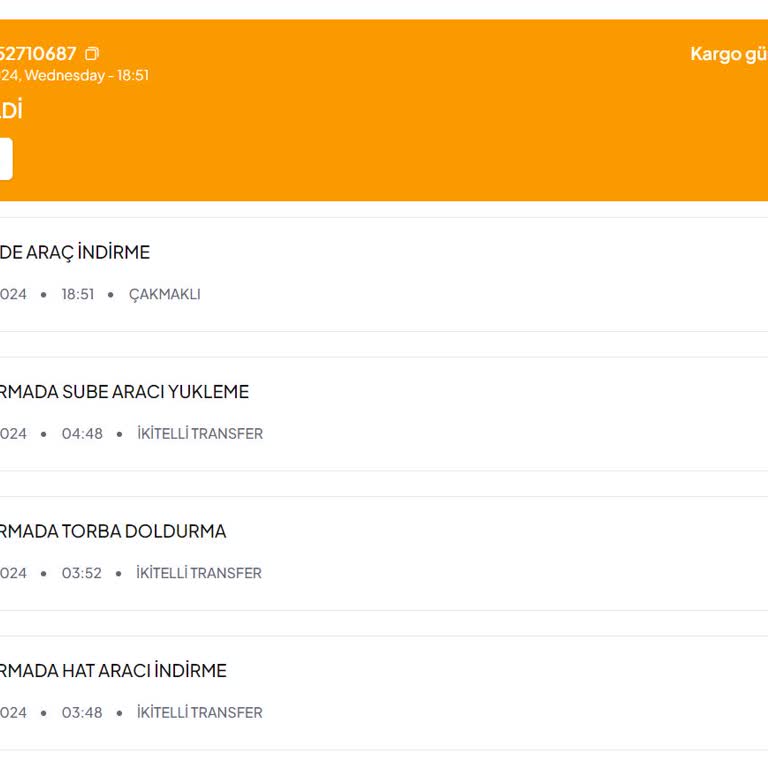Click the 03:48 timestamp
Image resolution: width=768 pixels, height=768 pixels.
pyautogui.click(x=82, y=713)
